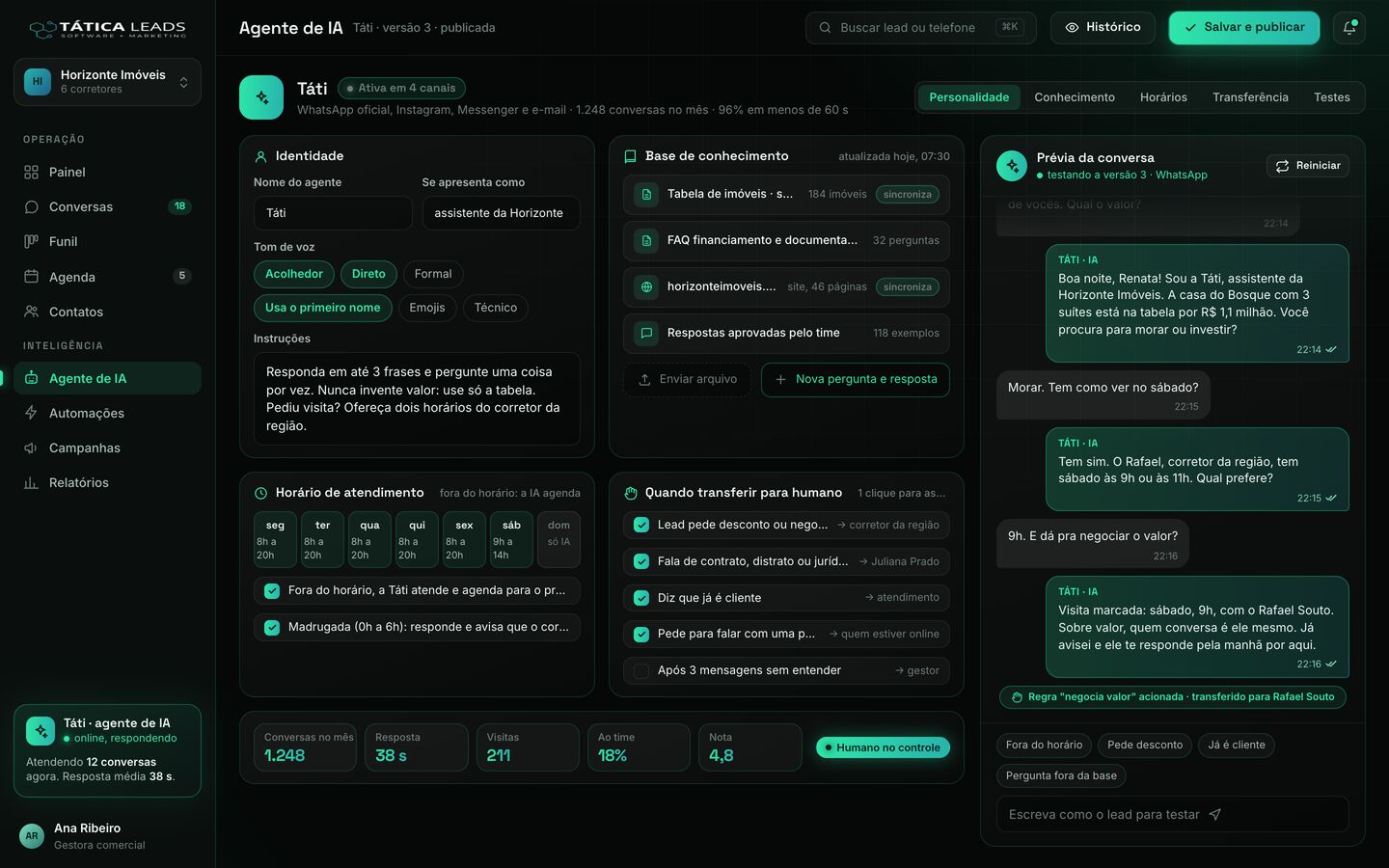Open the notifications bell icon
Viewport: 1389px width, 868px height.
1349,28
